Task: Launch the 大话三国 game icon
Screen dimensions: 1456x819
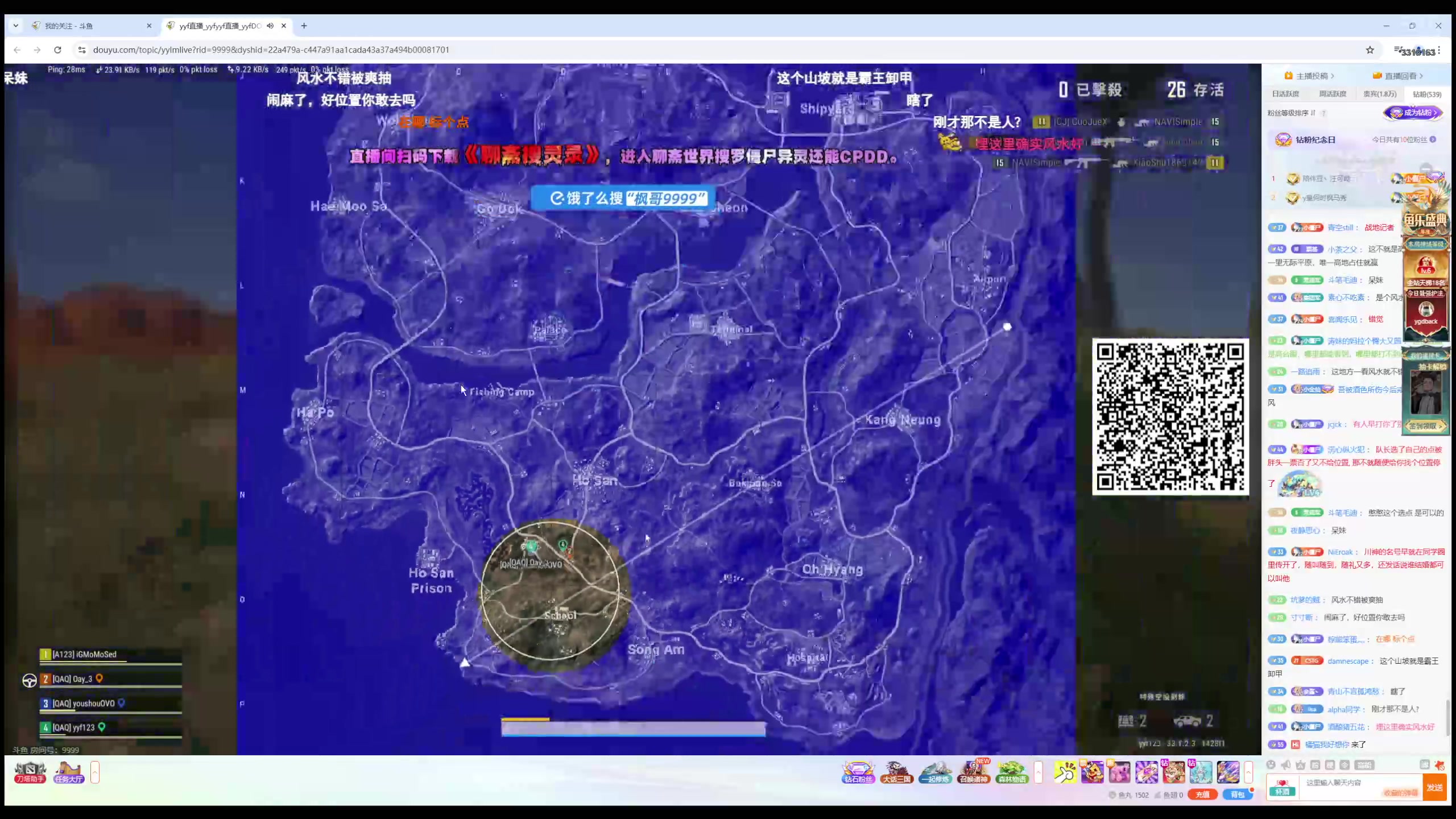Action: (897, 772)
